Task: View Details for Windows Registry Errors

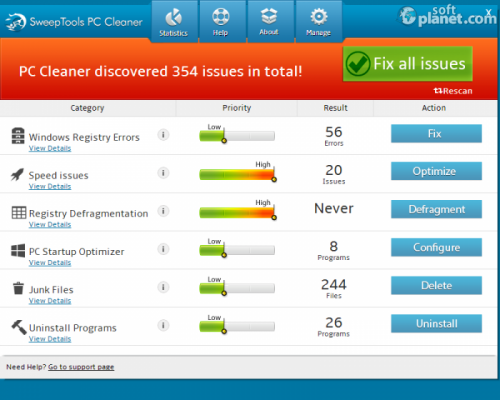Action: tap(50, 148)
